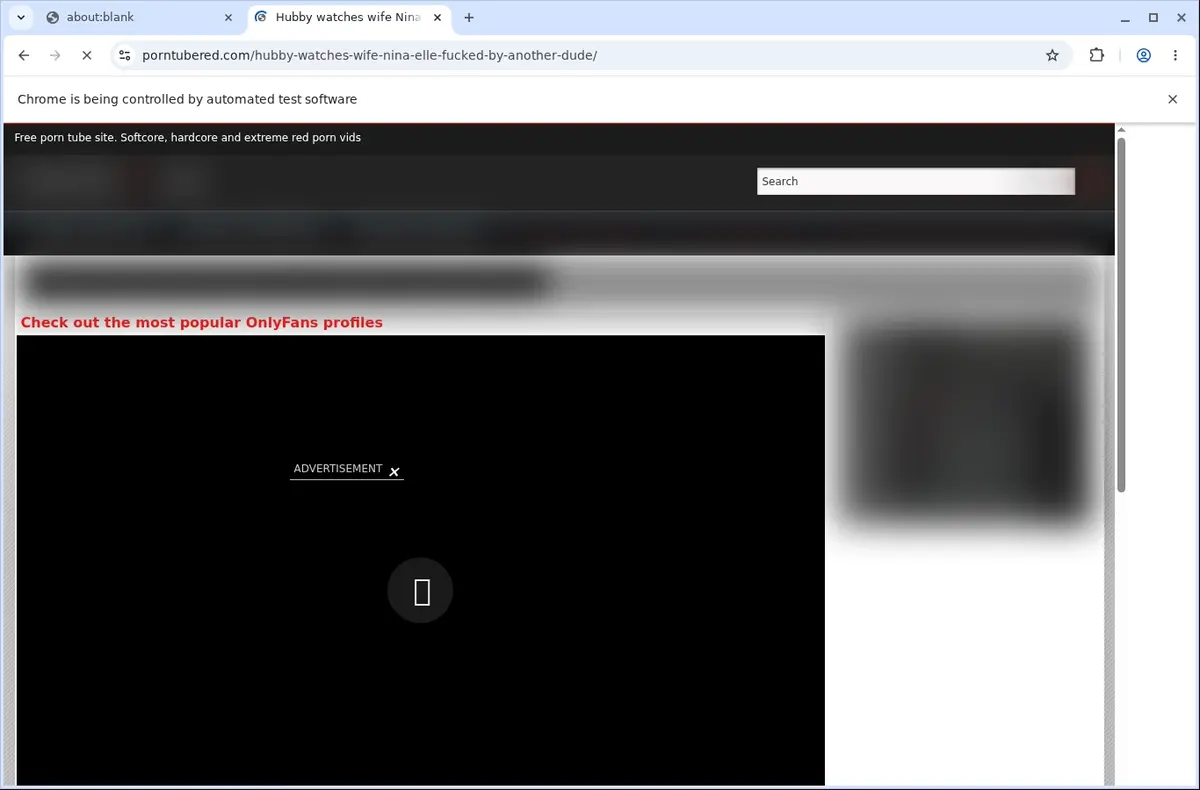Close the about:blank tab
This screenshot has height=790, width=1200.
pos(228,17)
